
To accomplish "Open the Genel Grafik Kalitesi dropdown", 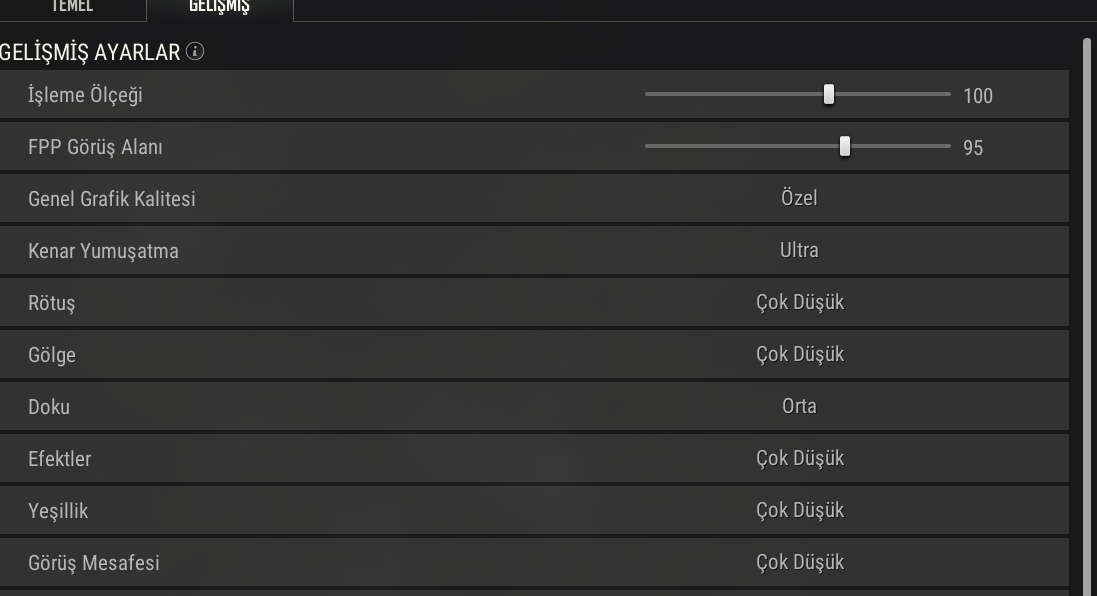I will (799, 198).
